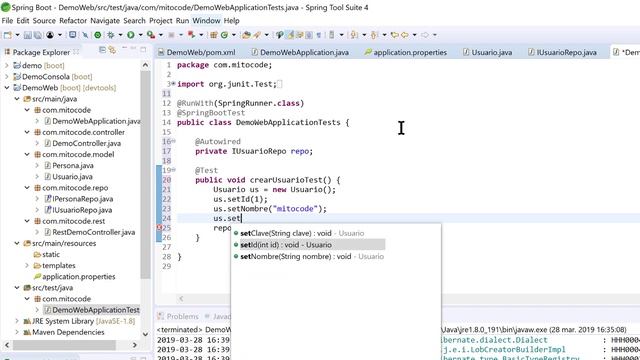Viewport: 640px width, 360px height.
Task: Expand the Maven Dependencies node
Action: point(17,332)
